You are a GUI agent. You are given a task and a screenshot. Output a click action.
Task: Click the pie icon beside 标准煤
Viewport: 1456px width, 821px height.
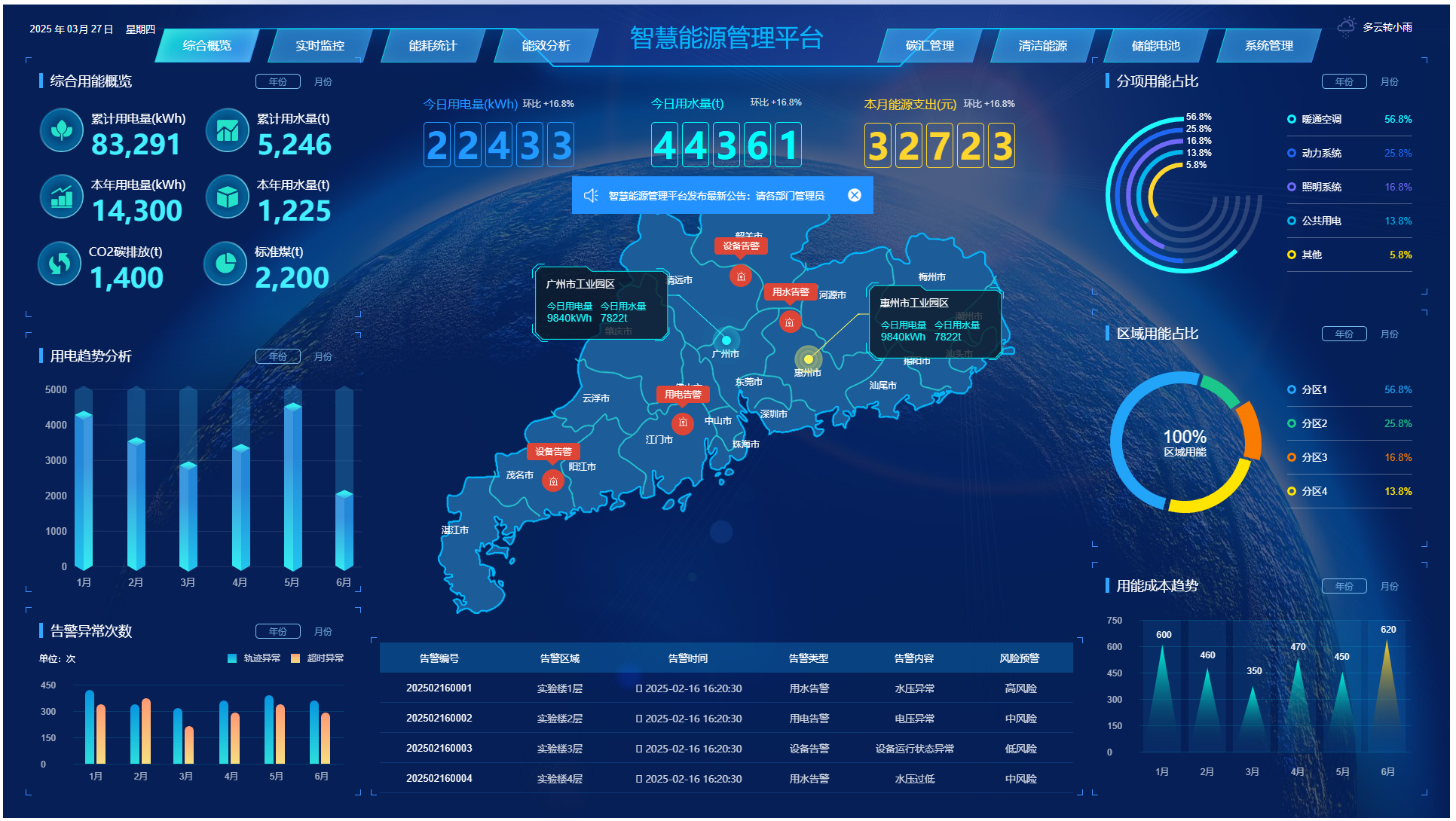pyautogui.click(x=225, y=263)
